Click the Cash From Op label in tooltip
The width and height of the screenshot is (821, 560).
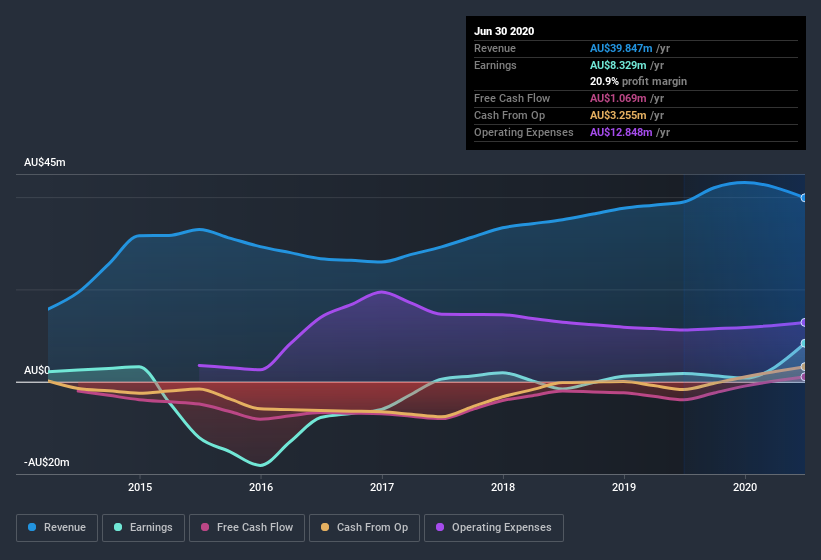[509, 115]
